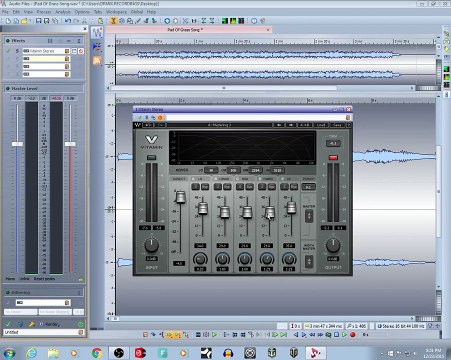Image resolution: width=451 pixels, height=360 pixels.
Task: Click the New file icon in the toolbar
Action: (x=8, y=21)
